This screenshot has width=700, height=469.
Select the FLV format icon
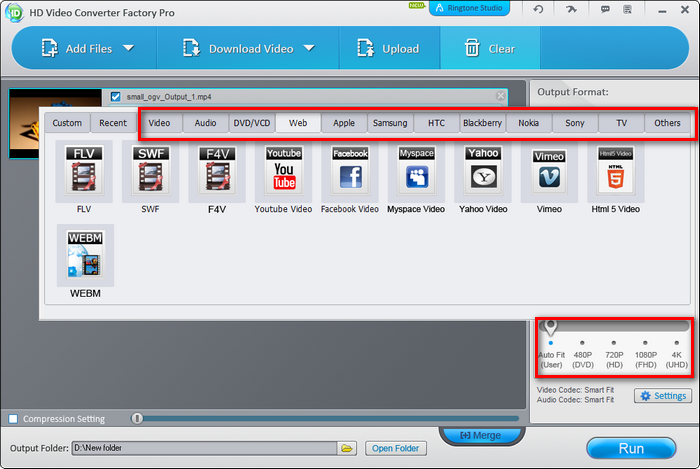[x=84, y=172]
